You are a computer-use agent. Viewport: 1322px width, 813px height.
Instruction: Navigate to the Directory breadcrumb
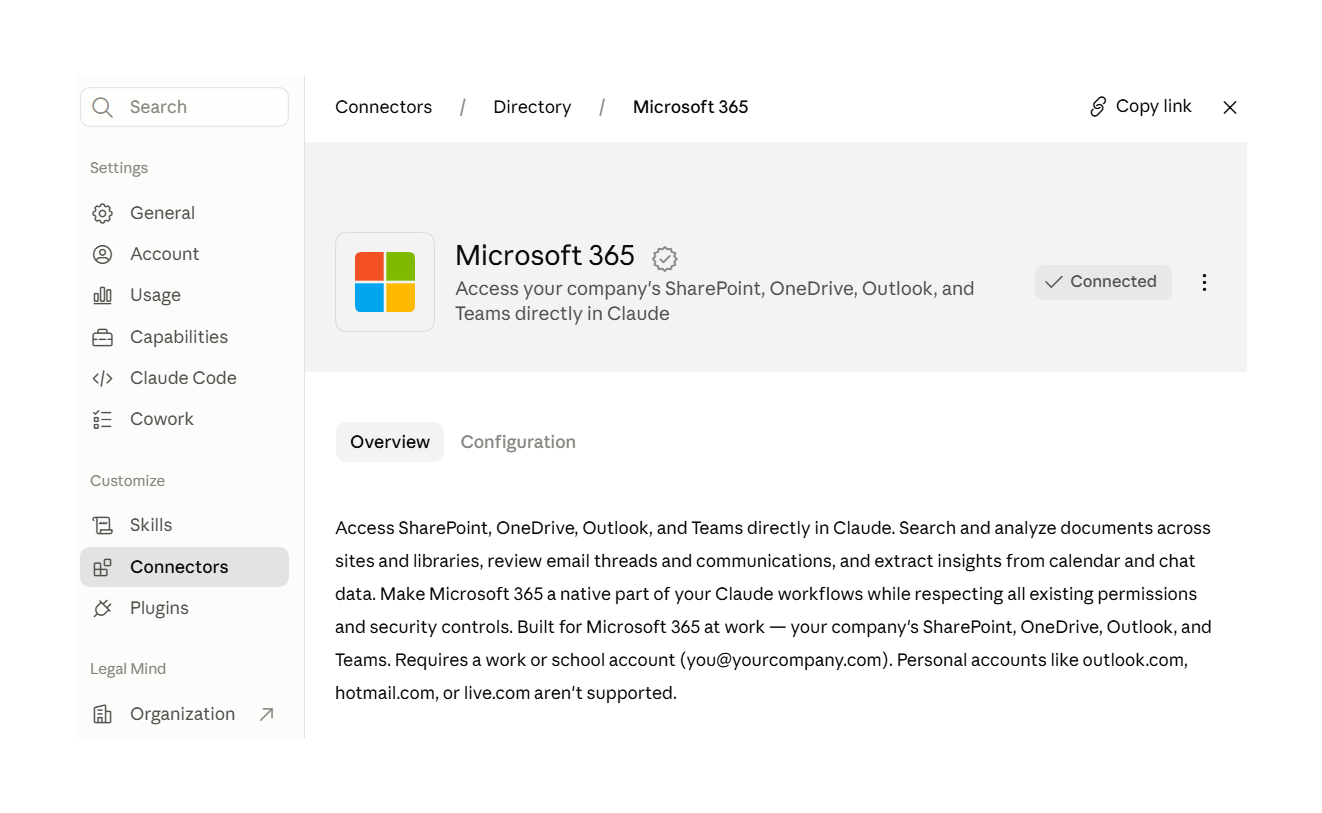pyautogui.click(x=532, y=107)
